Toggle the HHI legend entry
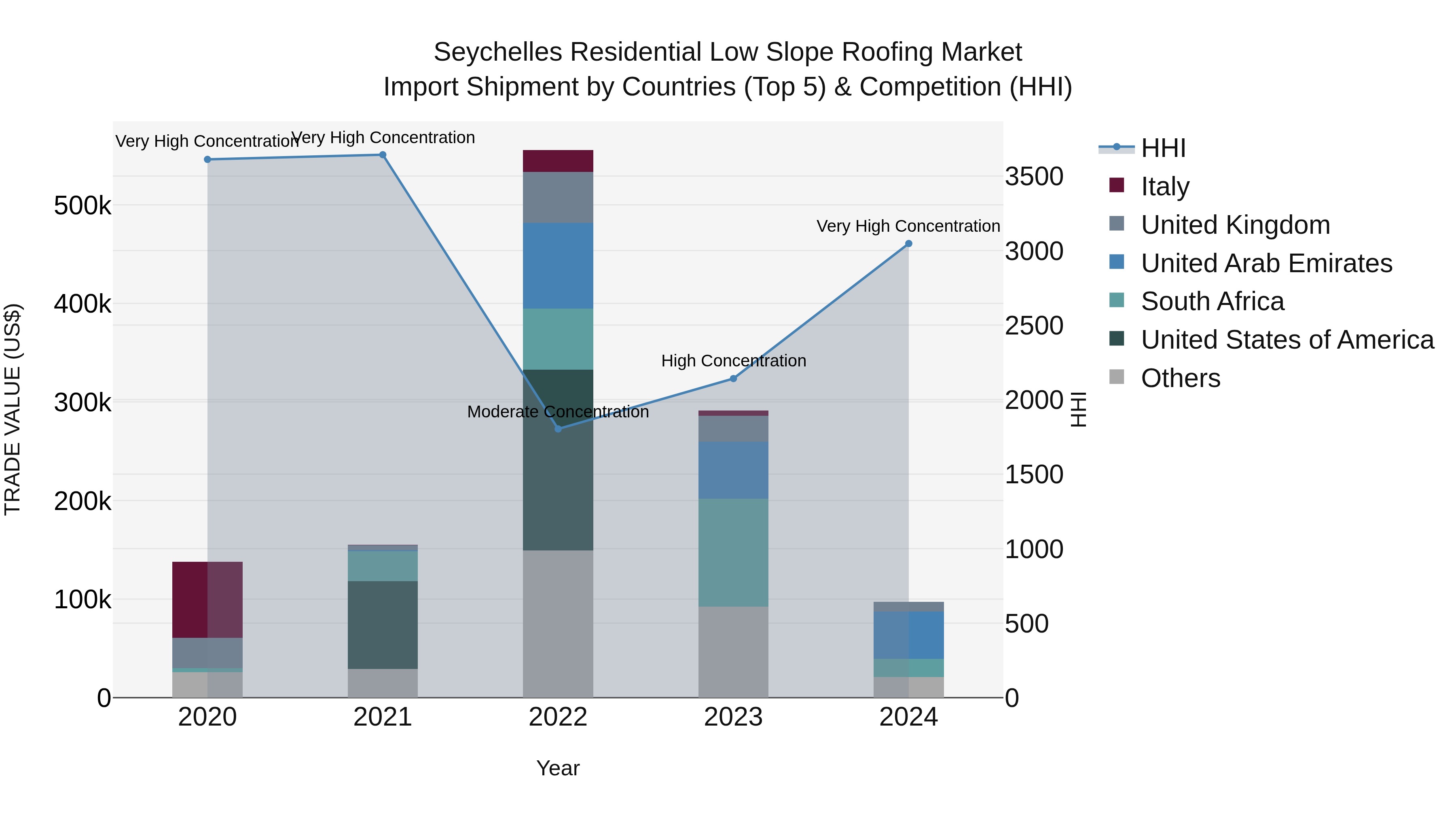 click(1142, 148)
